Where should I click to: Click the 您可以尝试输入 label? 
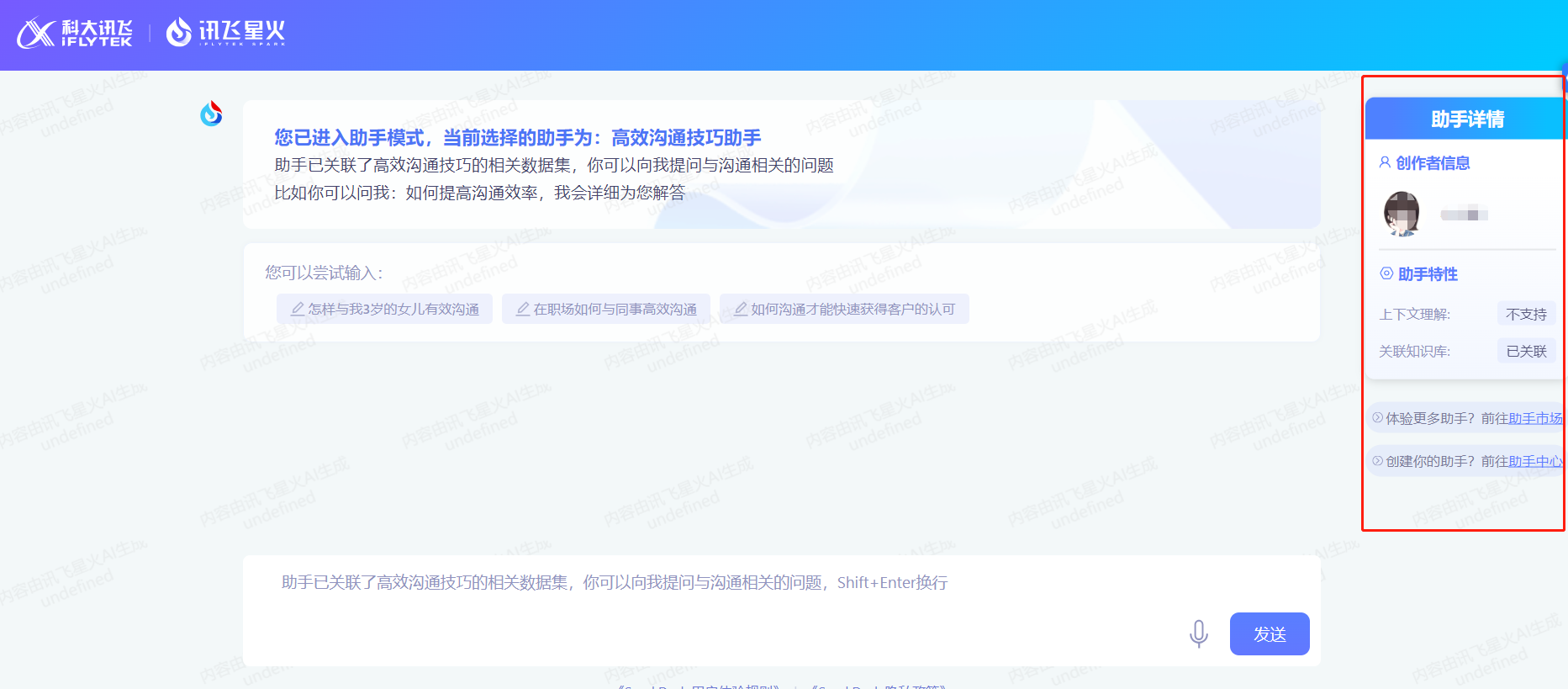pos(325,273)
